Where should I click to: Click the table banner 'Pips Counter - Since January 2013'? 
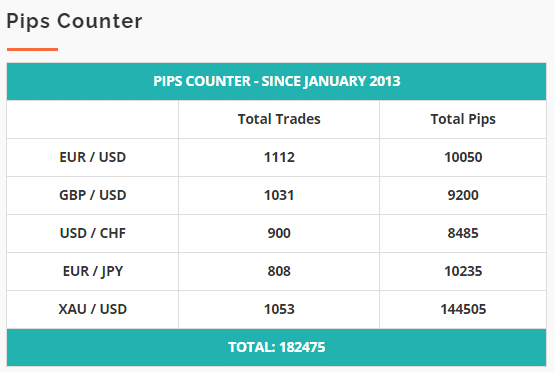[277, 81]
